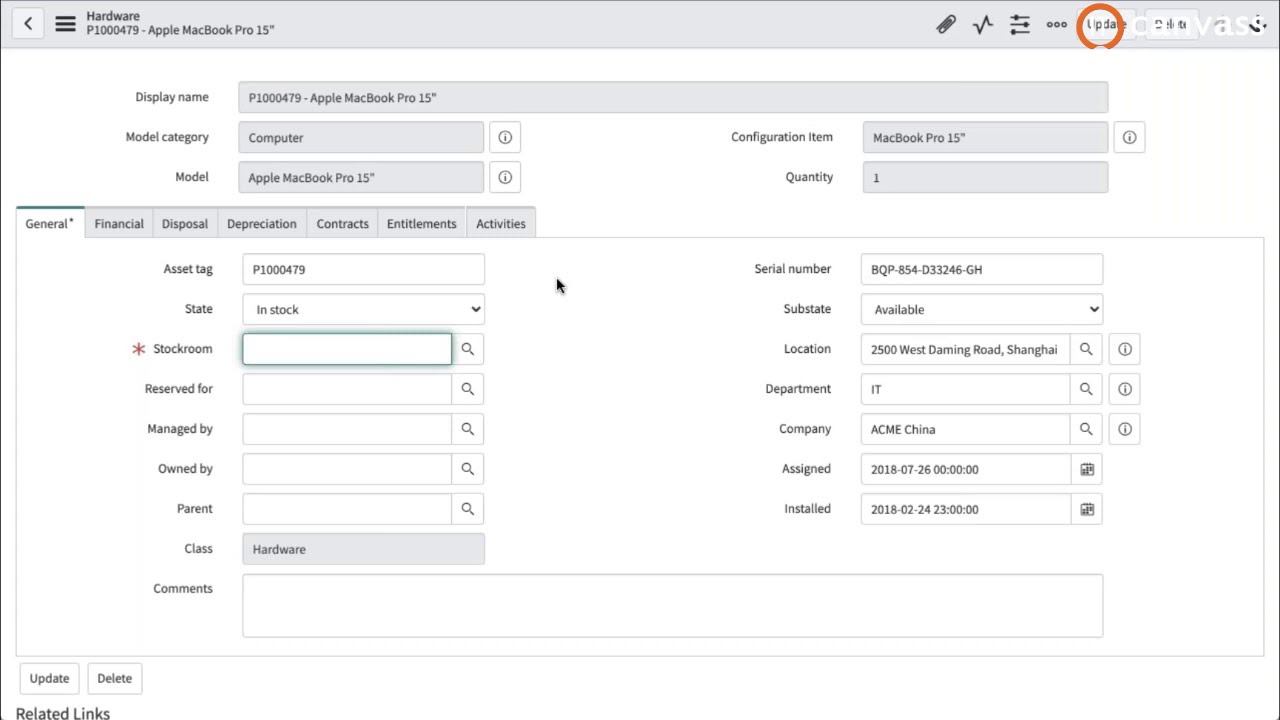Image resolution: width=1280 pixels, height=720 pixels.
Task: Open the calendar picker for Installed date
Action: [1086, 509]
